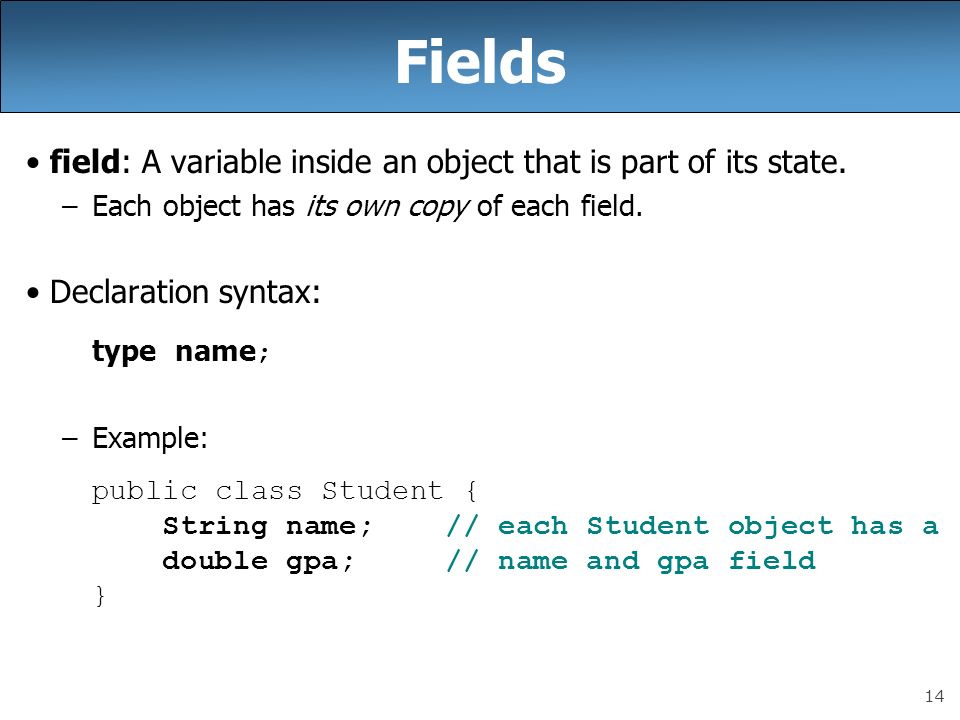
Task: Click the slide title "Fields"
Action: [481, 62]
